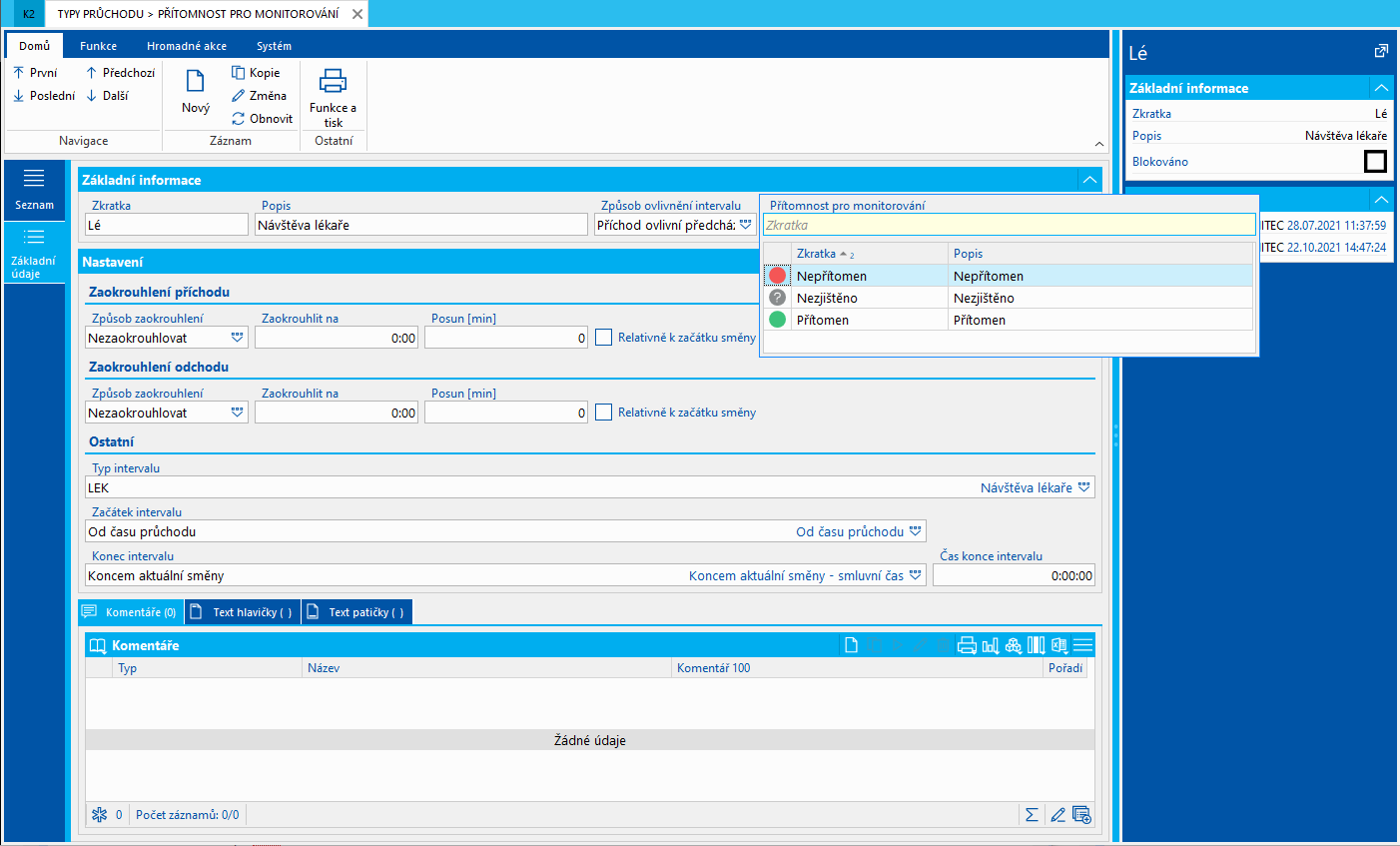Viewport: 1400px width, 846px height.
Task: Click new document icon in Komentáře toolbar
Action: [x=851, y=646]
